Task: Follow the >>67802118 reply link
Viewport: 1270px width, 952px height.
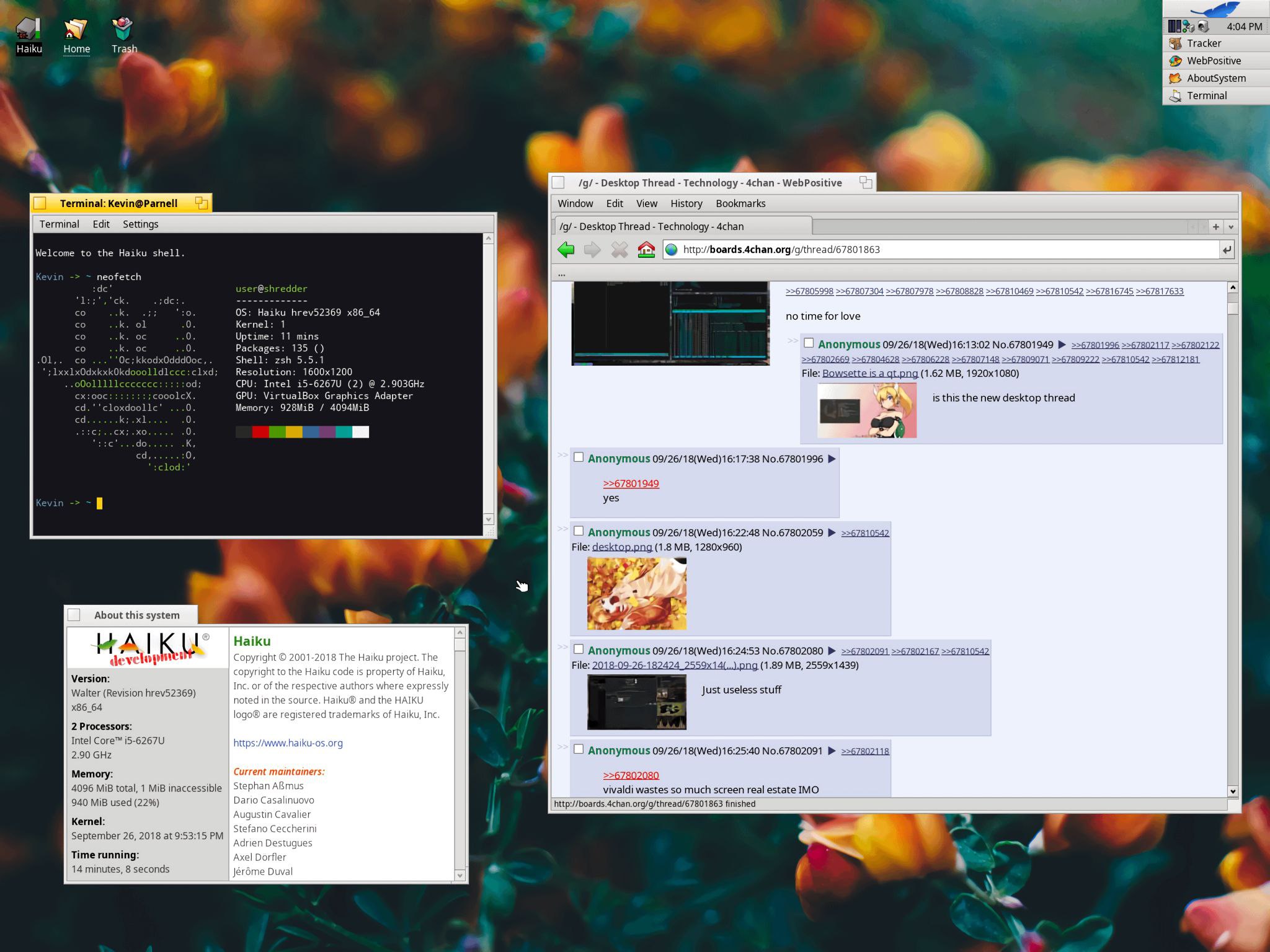Action: coord(865,751)
